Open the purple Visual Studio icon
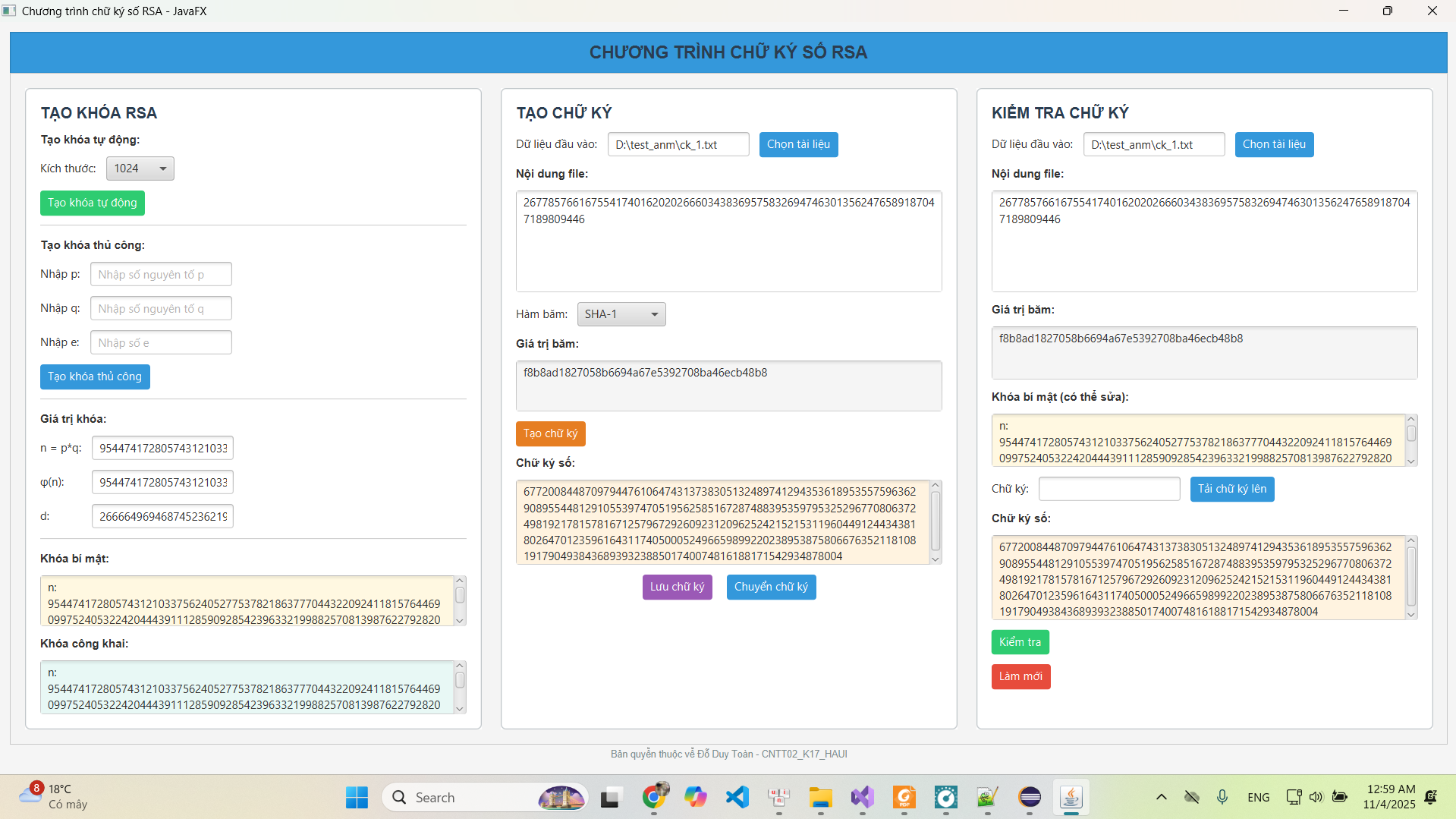Viewport: 1456px width, 819px height. click(x=862, y=797)
